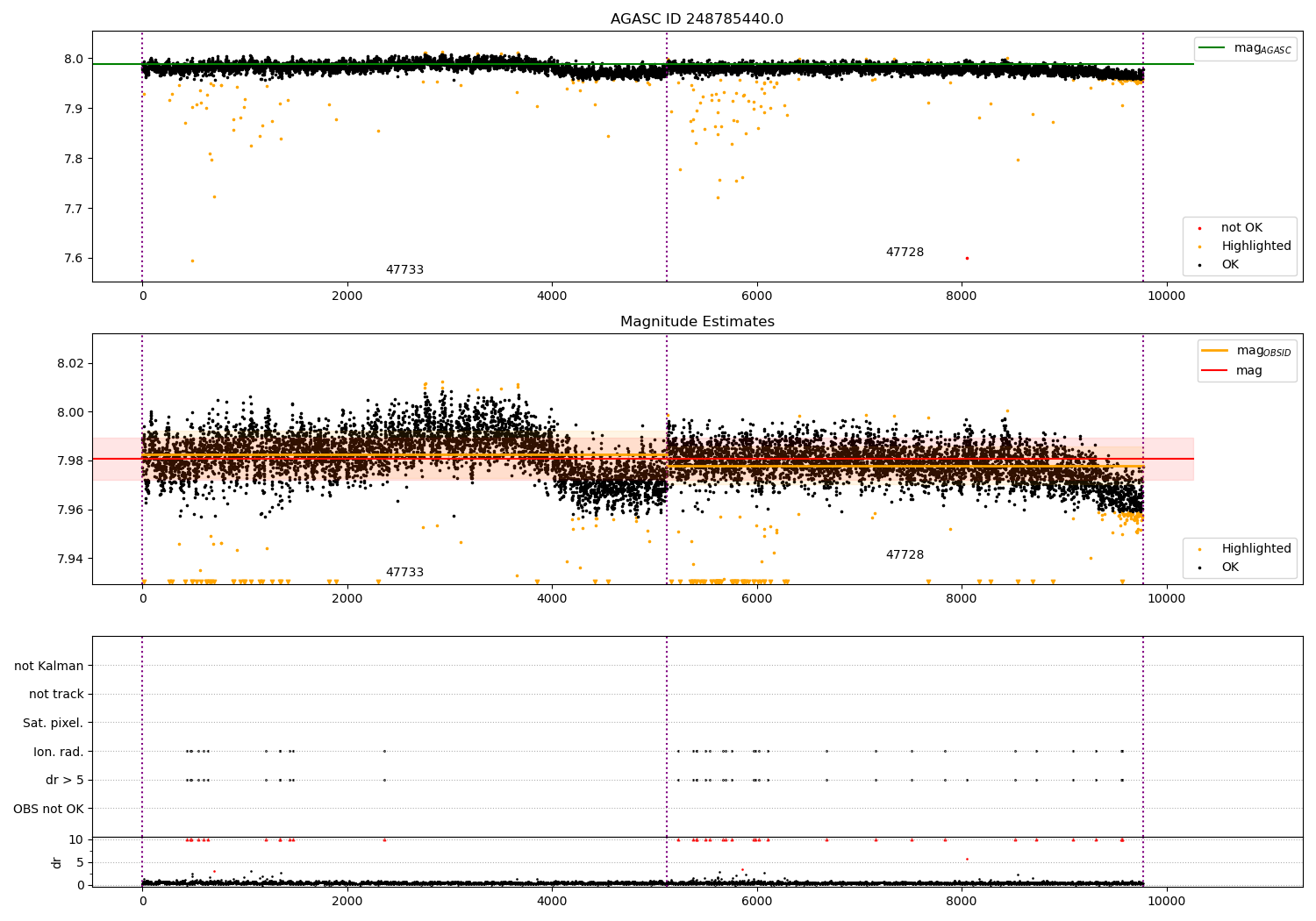Click the 7.6 y-axis tick of top plot
The image size is (1316, 921).
click(74, 259)
